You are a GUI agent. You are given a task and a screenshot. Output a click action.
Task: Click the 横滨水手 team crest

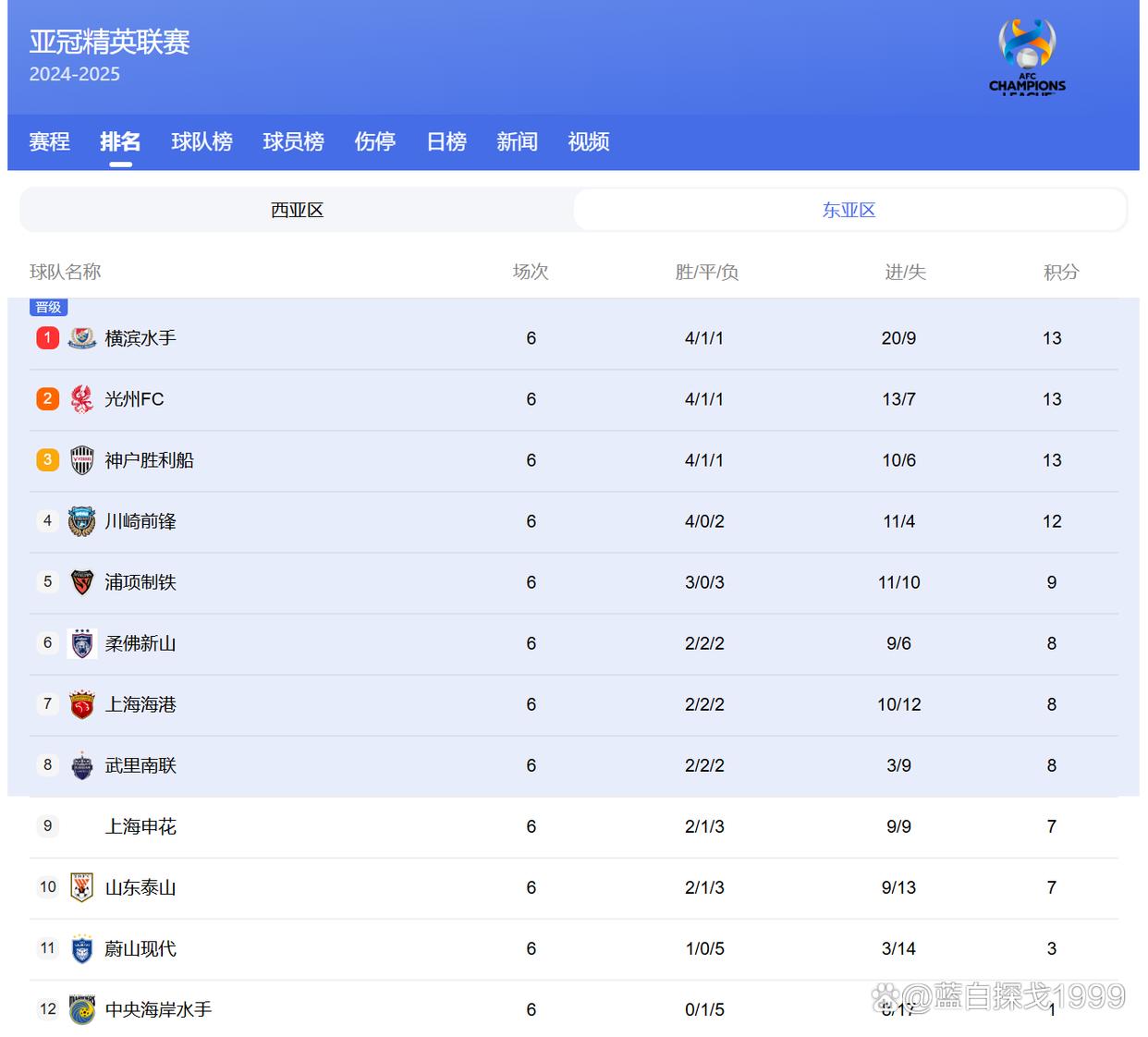(82, 338)
